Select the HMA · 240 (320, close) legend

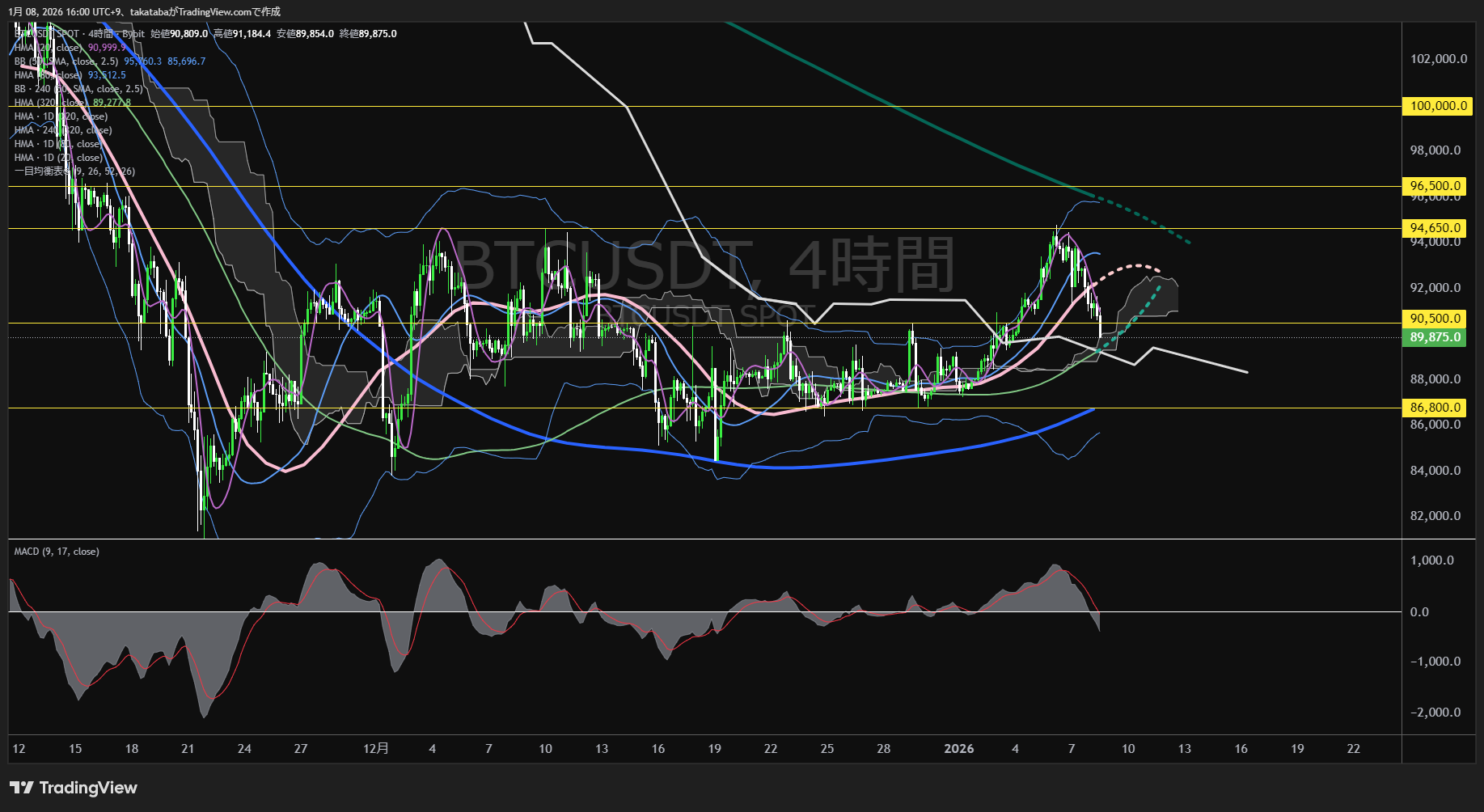coord(63,130)
